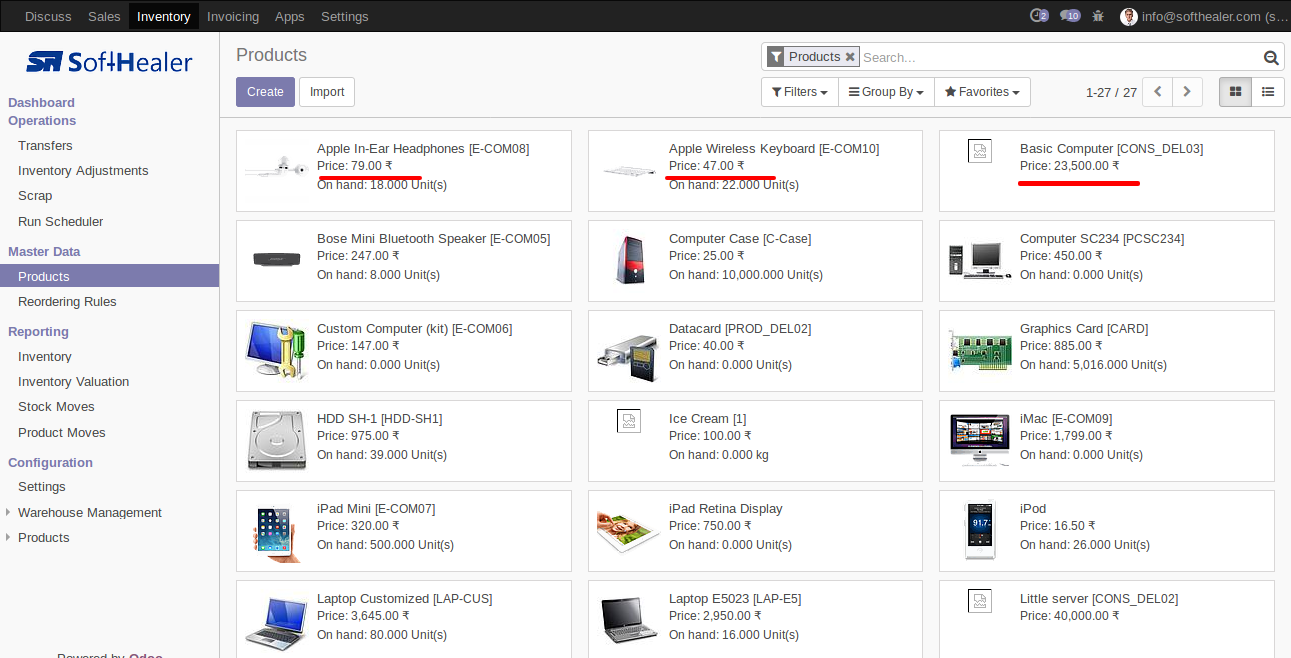The image size is (1291, 658).
Task: Open iMac product image
Action: [x=980, y=440]
